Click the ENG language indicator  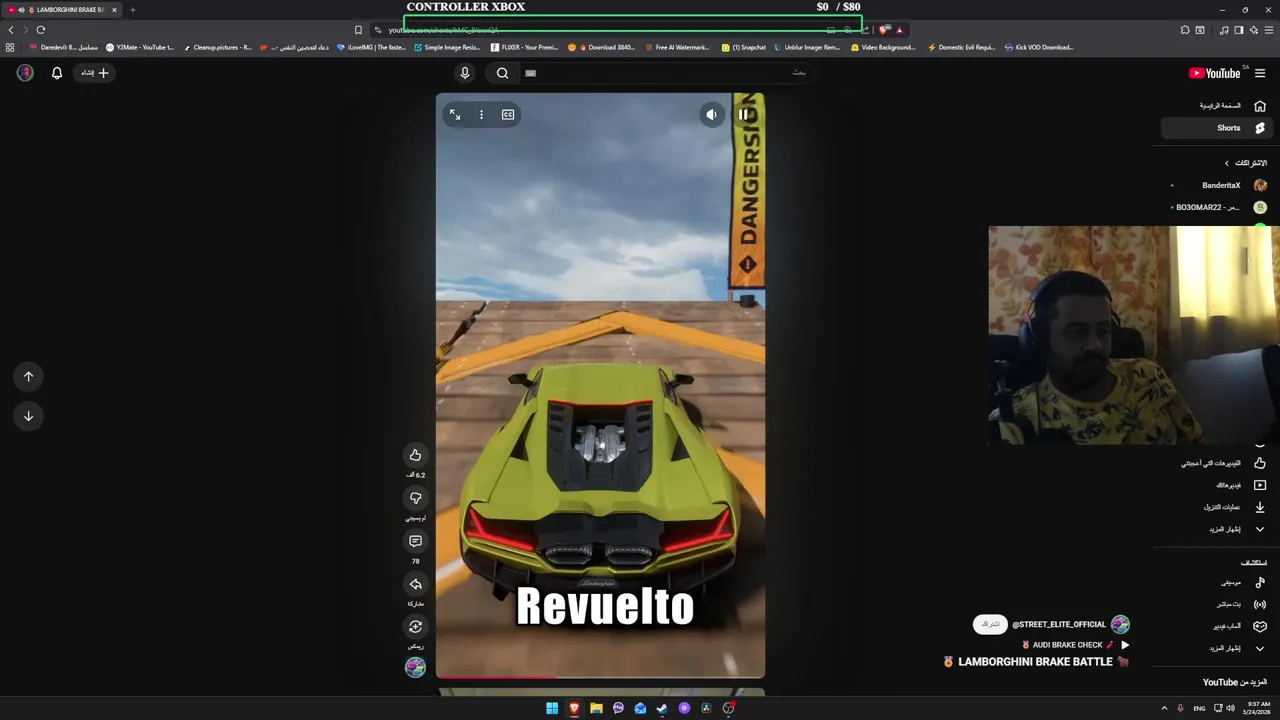tap(1199, 708)
